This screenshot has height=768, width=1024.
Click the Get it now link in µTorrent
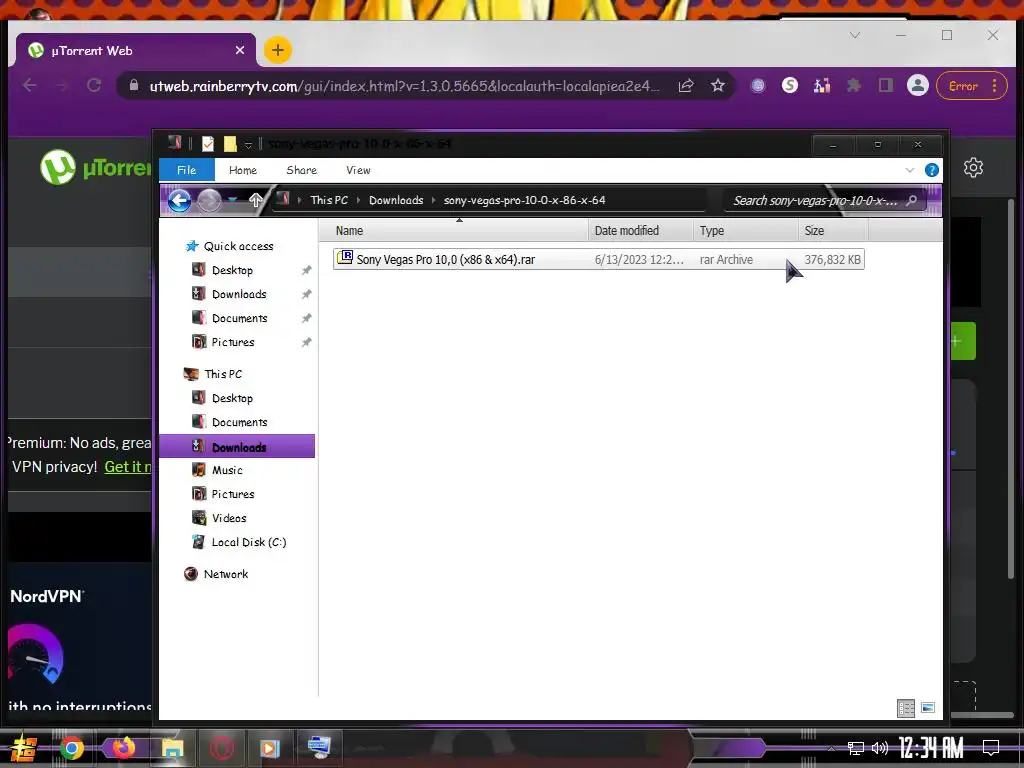[128, 467]
